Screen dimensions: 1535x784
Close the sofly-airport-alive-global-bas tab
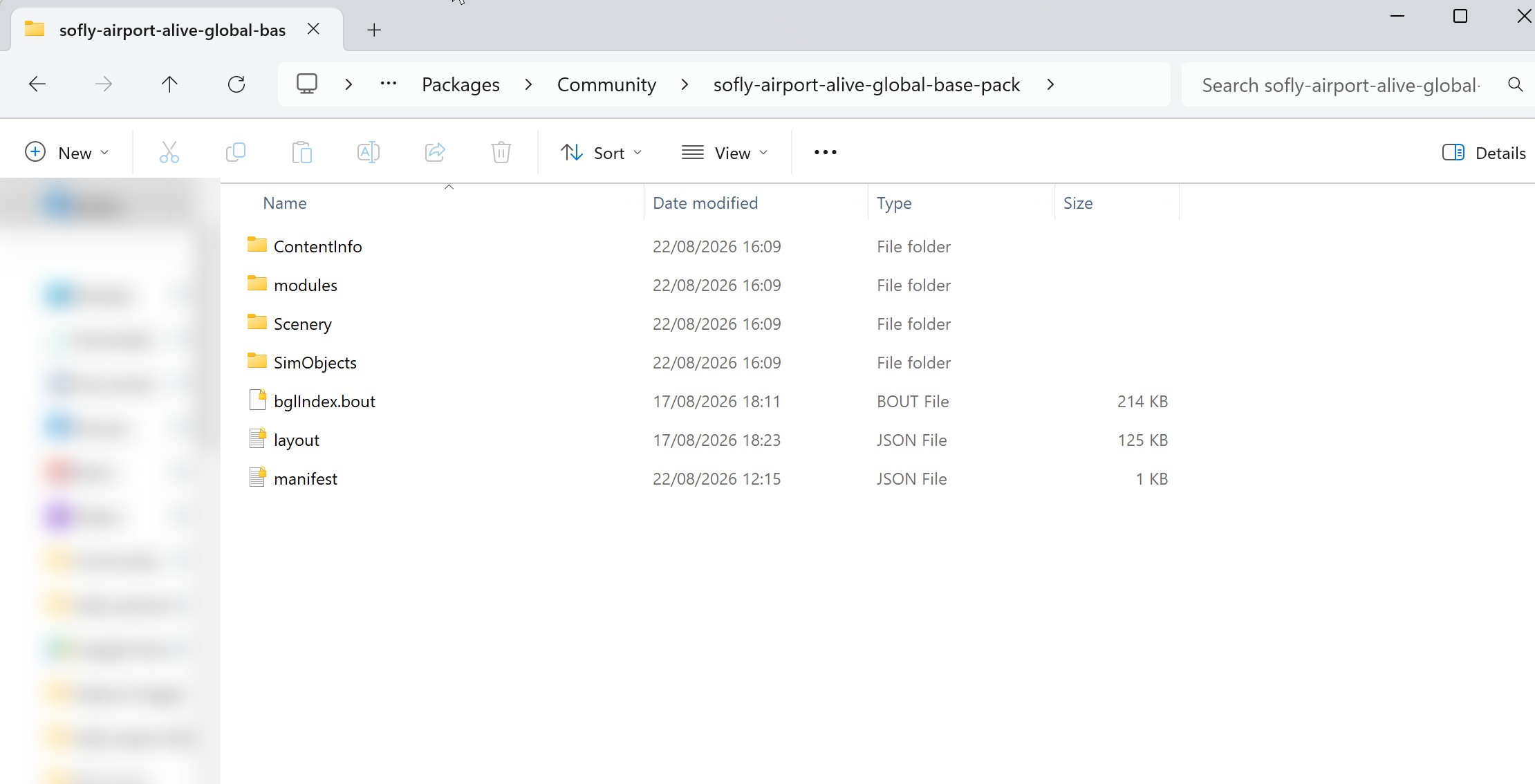pyautogui.click(x=313, y=29)
